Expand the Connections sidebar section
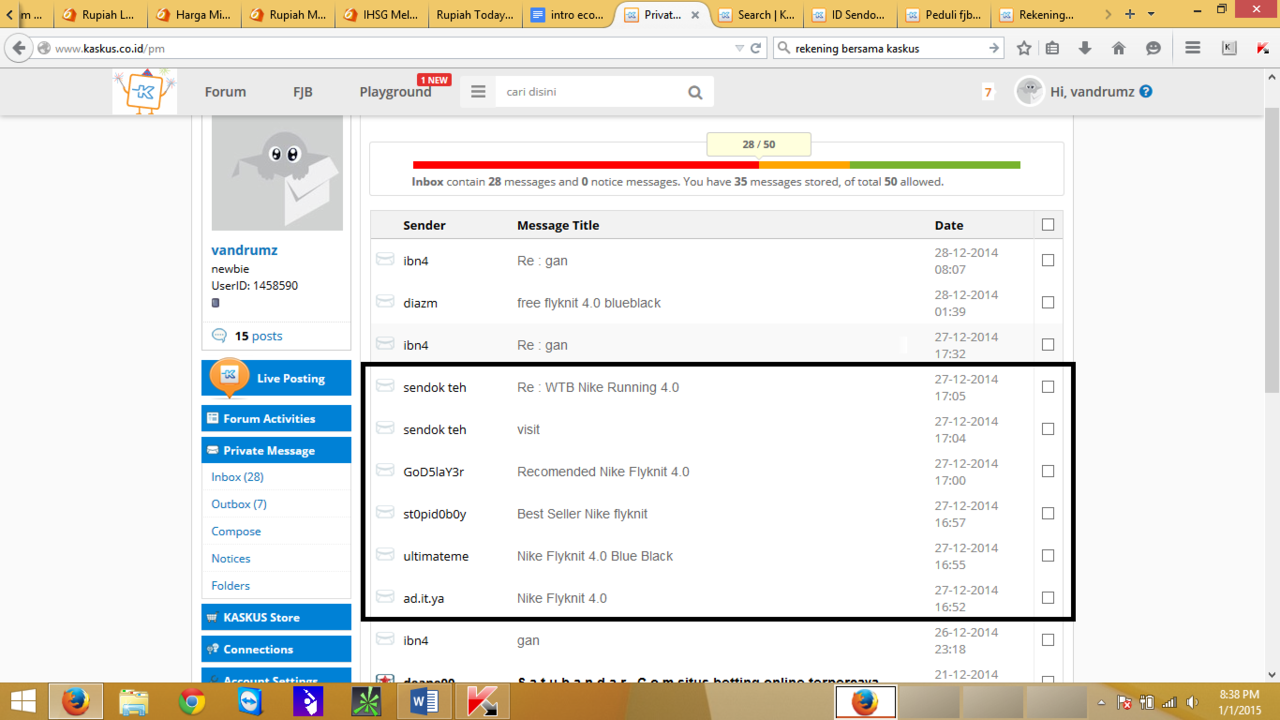 pos(276,649)
